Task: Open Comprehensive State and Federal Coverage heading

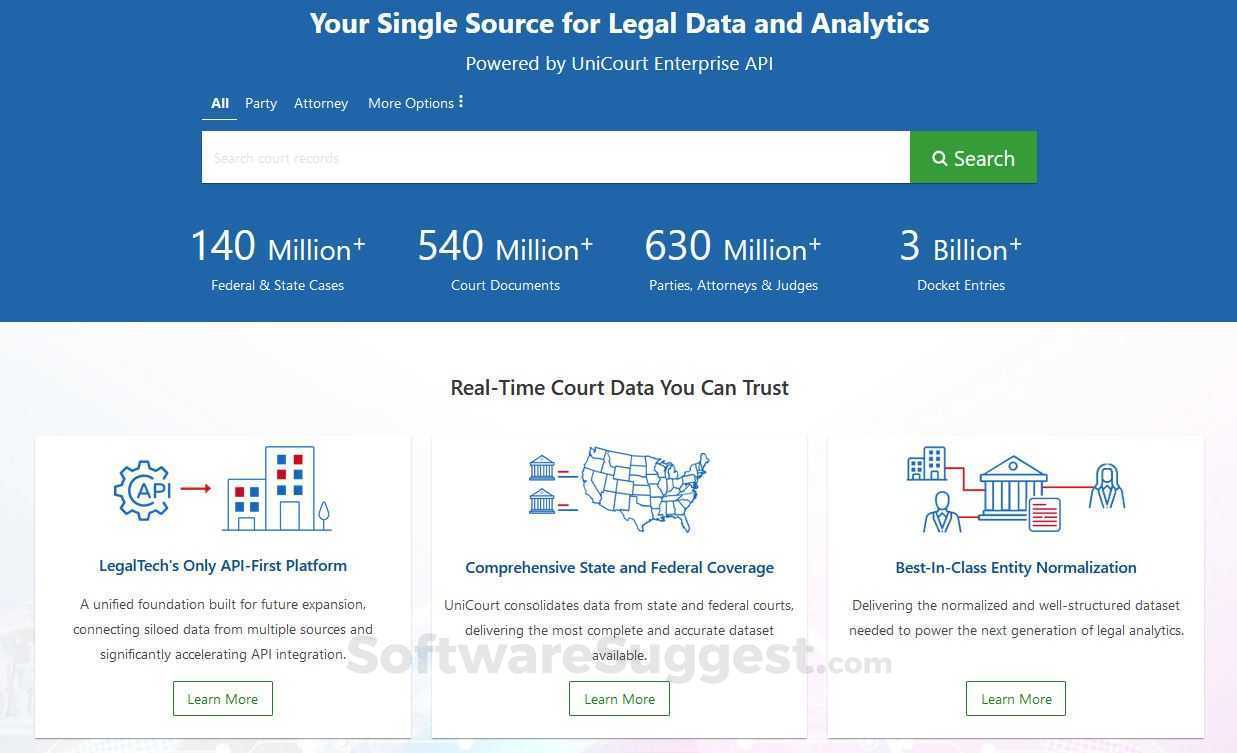Action: (619, 567)
